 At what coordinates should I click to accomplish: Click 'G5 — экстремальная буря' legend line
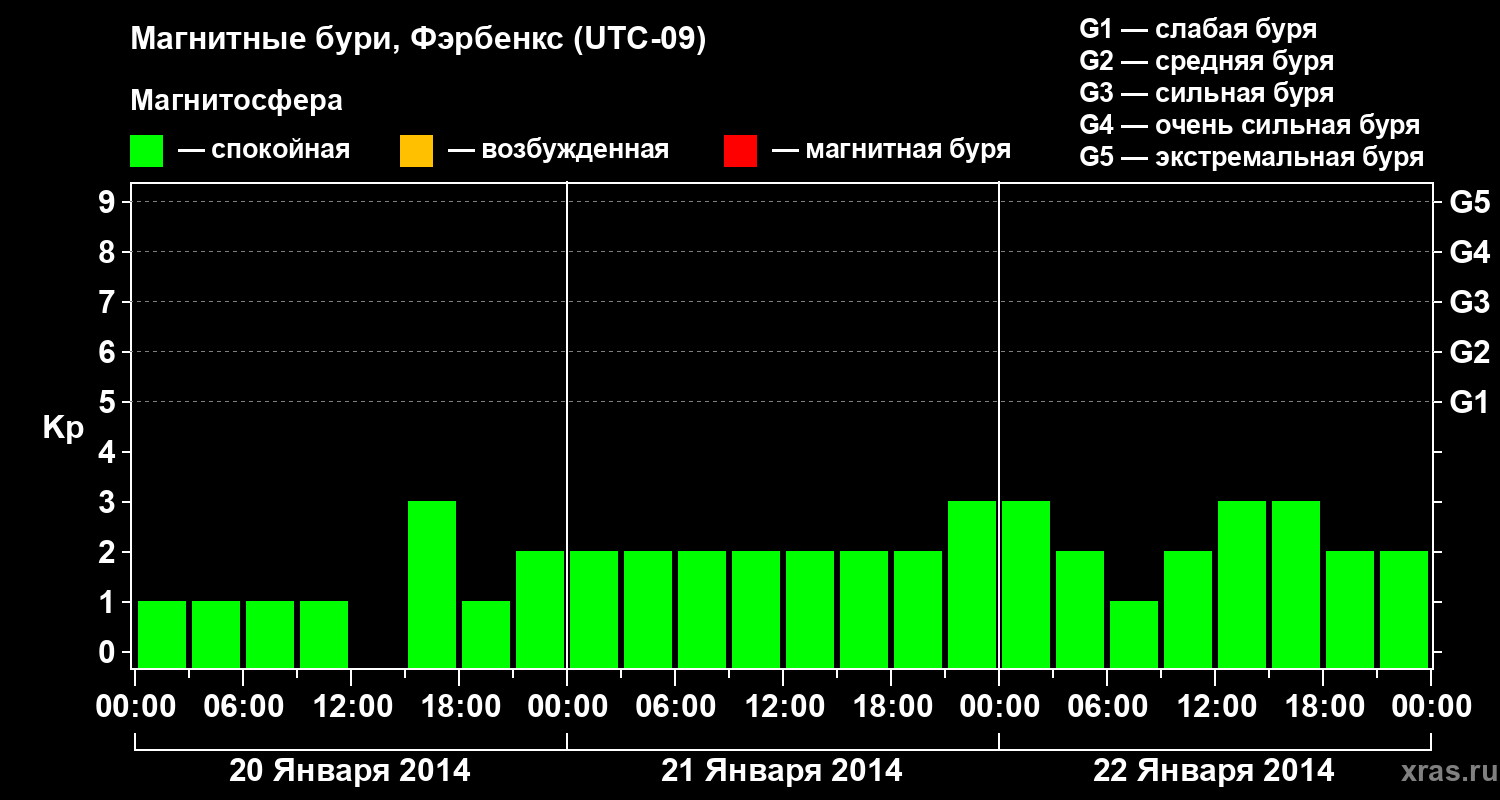click(x=1251, y=157)
